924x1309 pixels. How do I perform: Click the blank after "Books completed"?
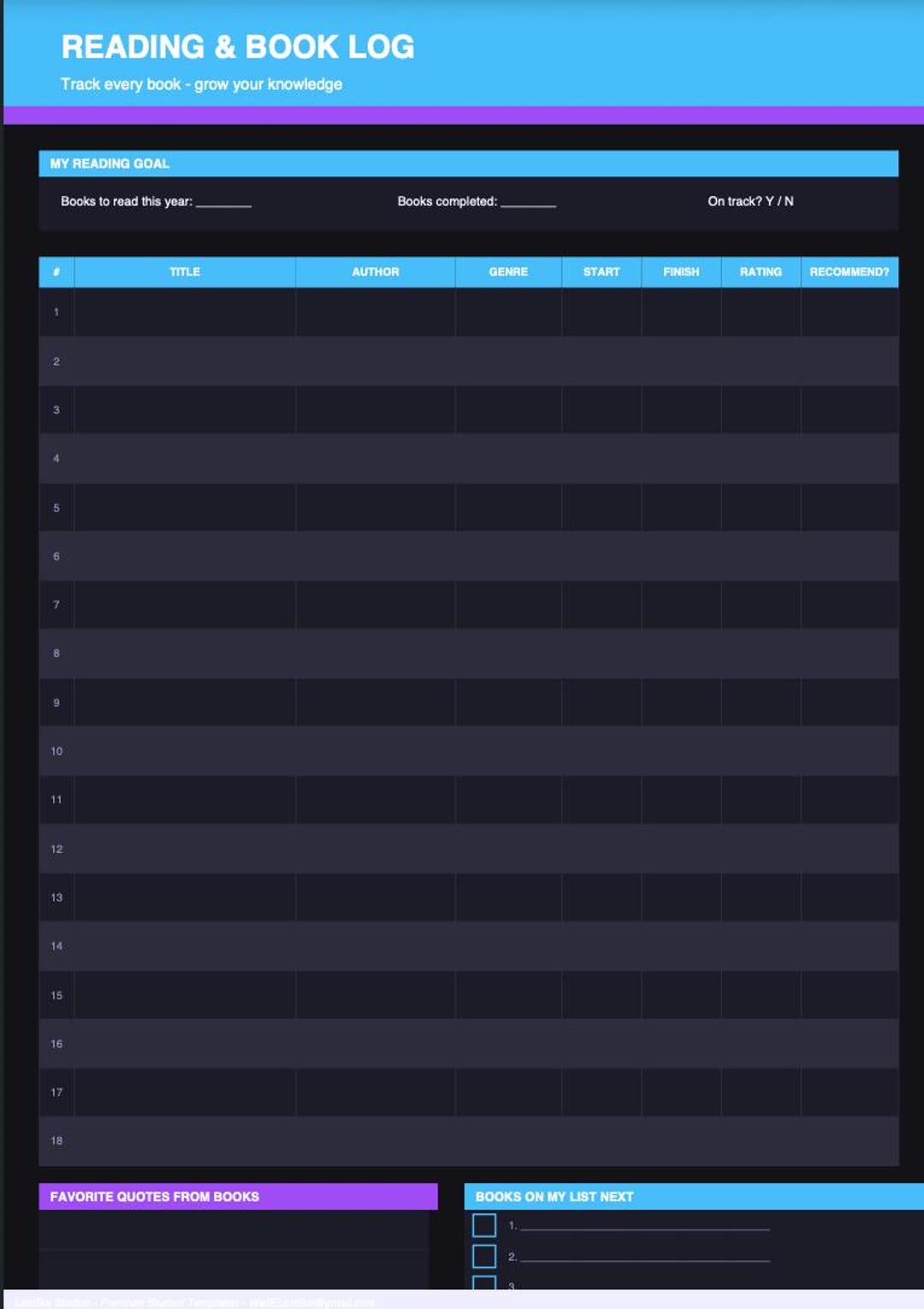pyautogui.click(x=528, y=202)
